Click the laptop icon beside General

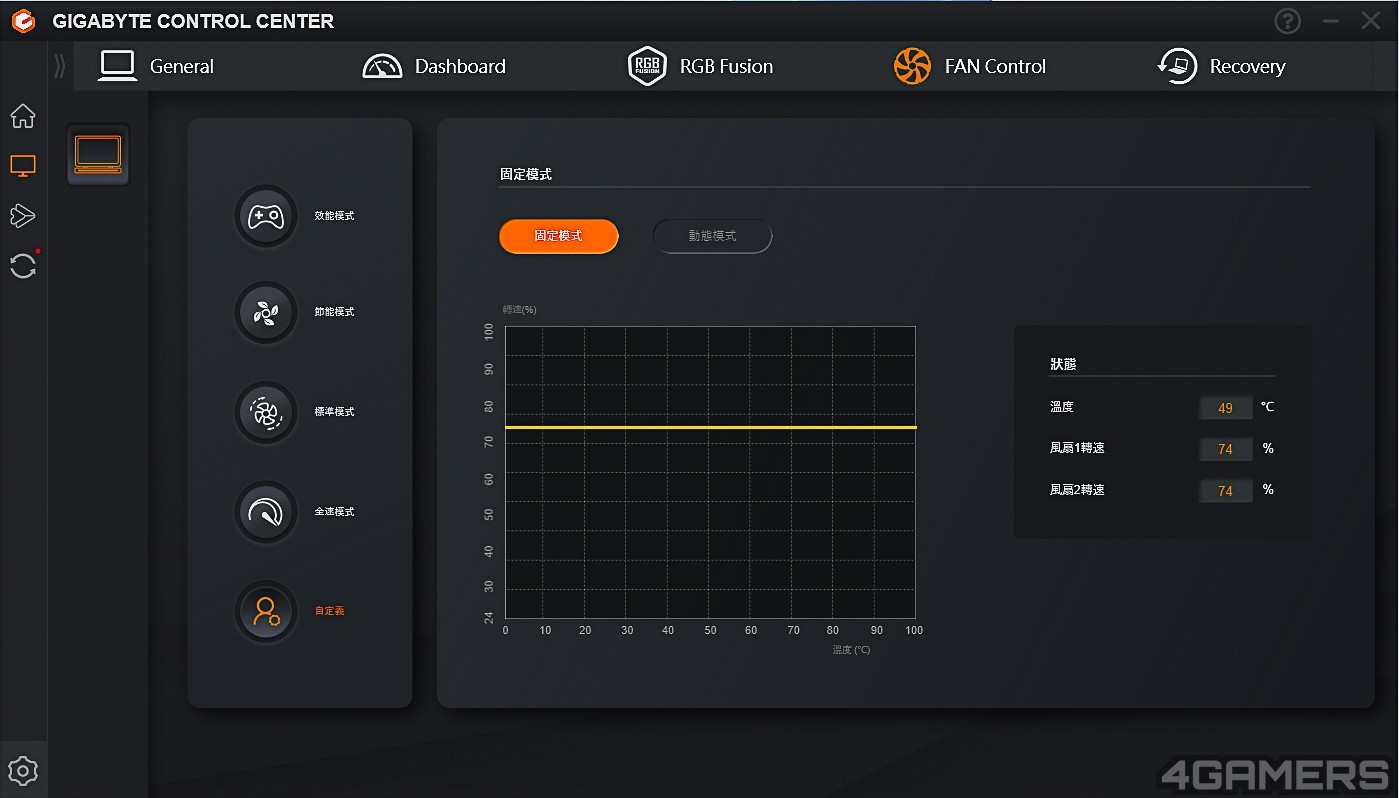point(117,66)
